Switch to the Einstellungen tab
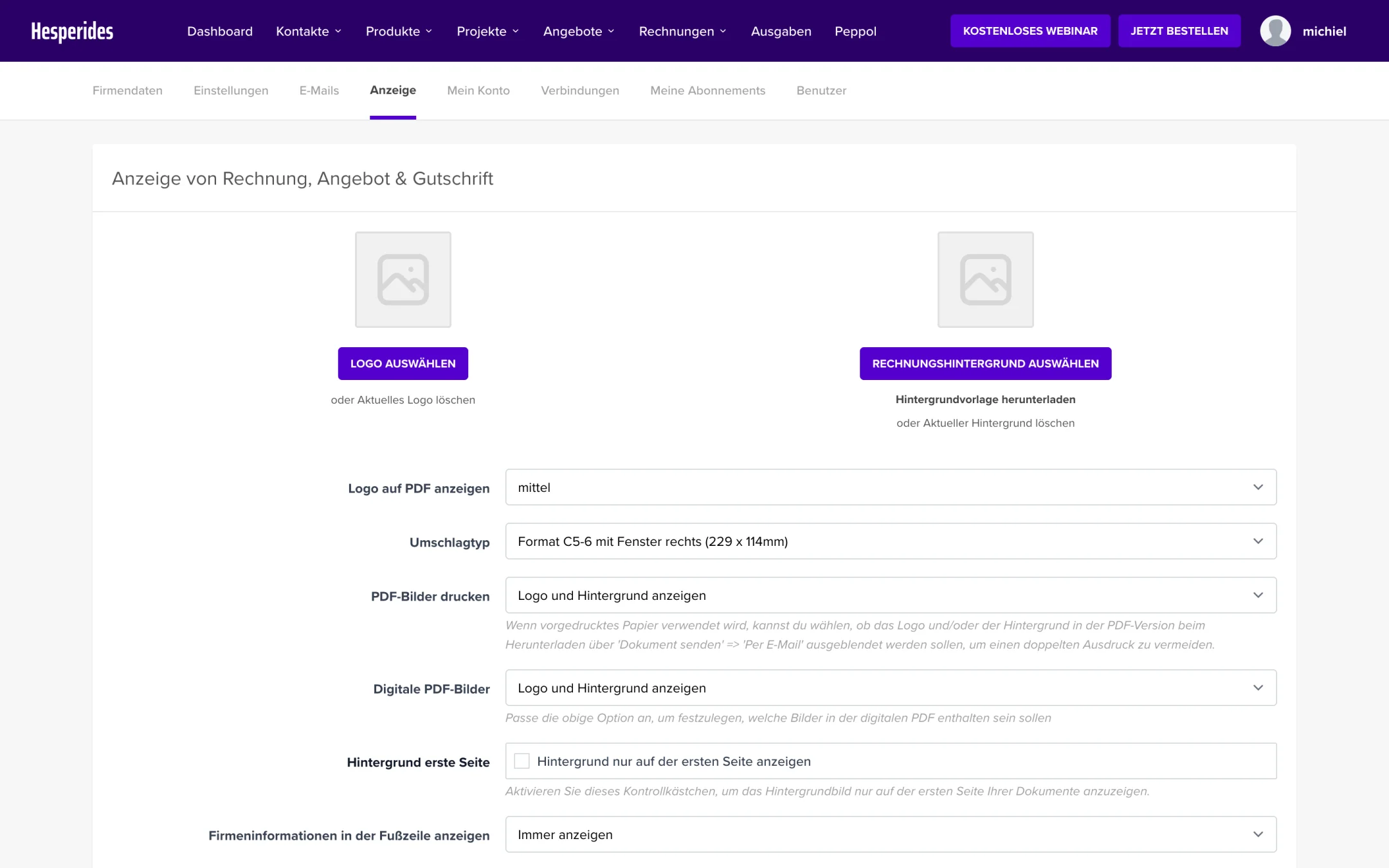The height and width of the screenshot is (868, 1389). point(231,91)
